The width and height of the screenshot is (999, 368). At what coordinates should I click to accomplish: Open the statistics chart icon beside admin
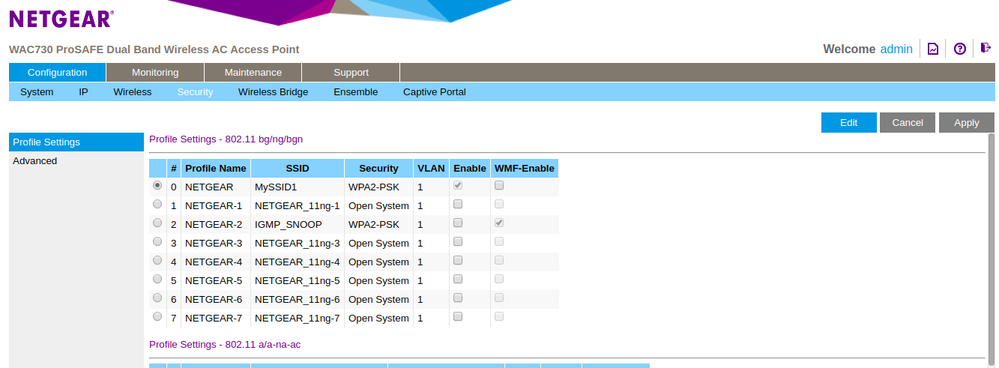coord(933,49)
